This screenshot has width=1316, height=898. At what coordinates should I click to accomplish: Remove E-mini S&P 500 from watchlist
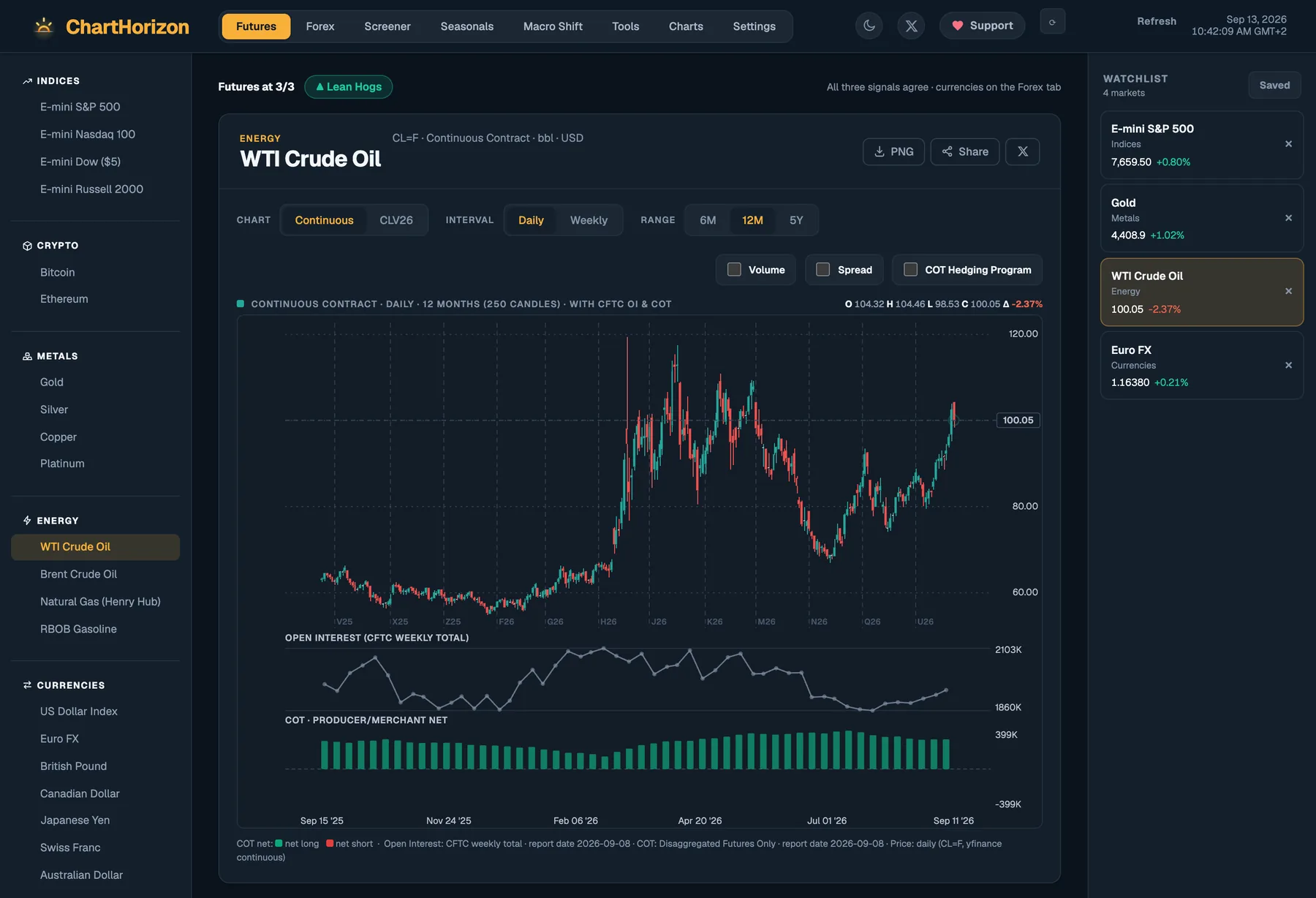pos(1288,144)
